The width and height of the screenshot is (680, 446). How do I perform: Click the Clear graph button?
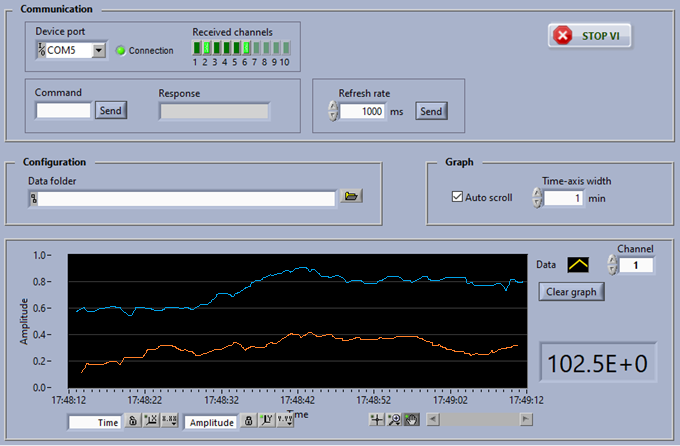pyautogui.click(x=571, y=292)
